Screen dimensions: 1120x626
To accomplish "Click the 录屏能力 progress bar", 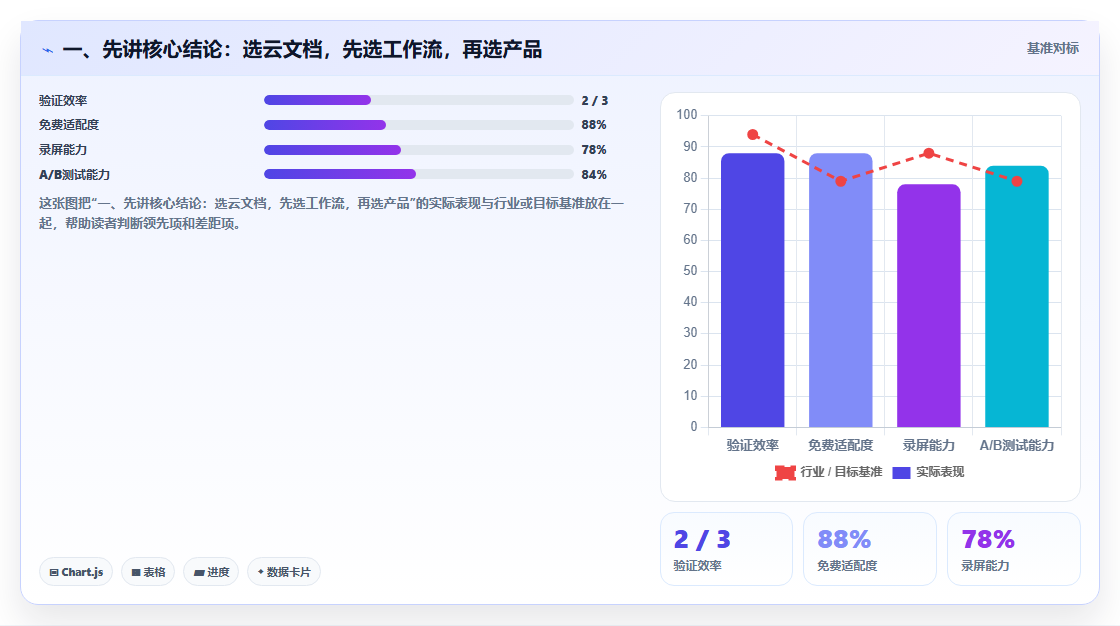I will tap(419, 150).
